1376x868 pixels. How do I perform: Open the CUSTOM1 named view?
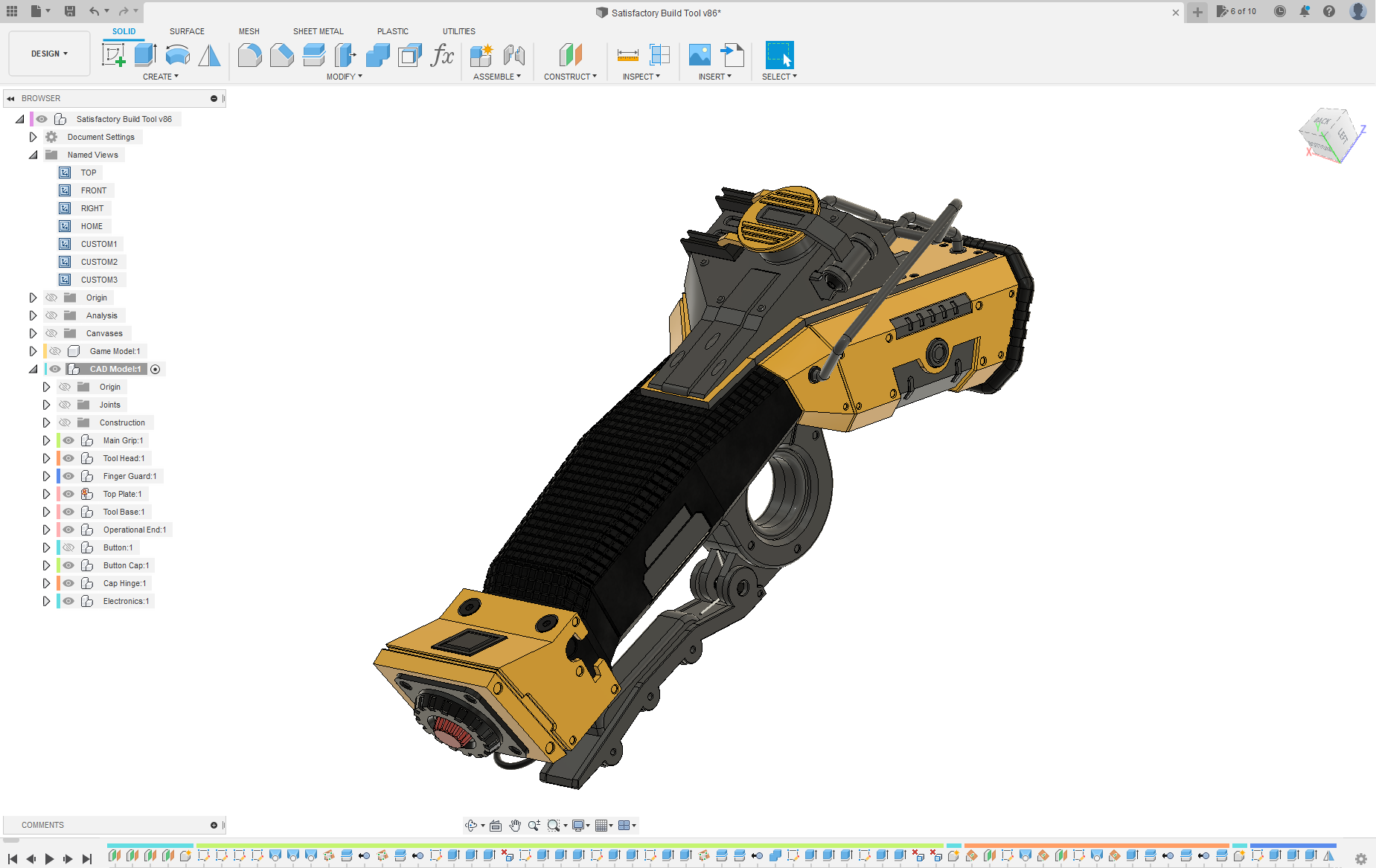[98, 244]
